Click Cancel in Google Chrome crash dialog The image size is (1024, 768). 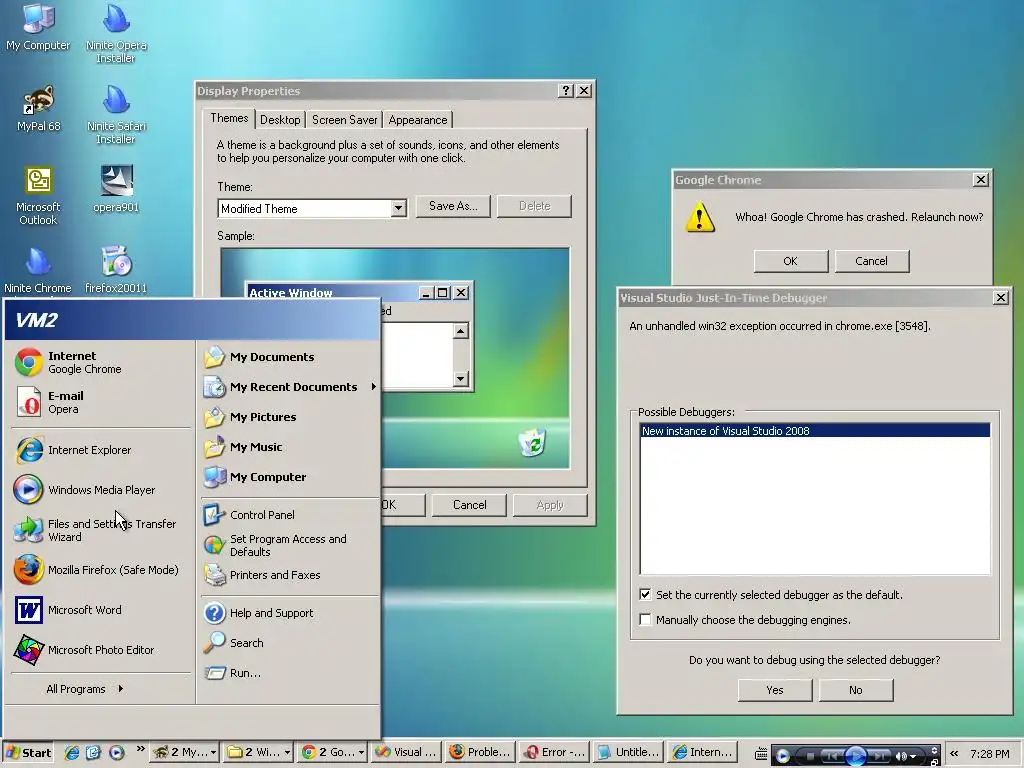872,261
